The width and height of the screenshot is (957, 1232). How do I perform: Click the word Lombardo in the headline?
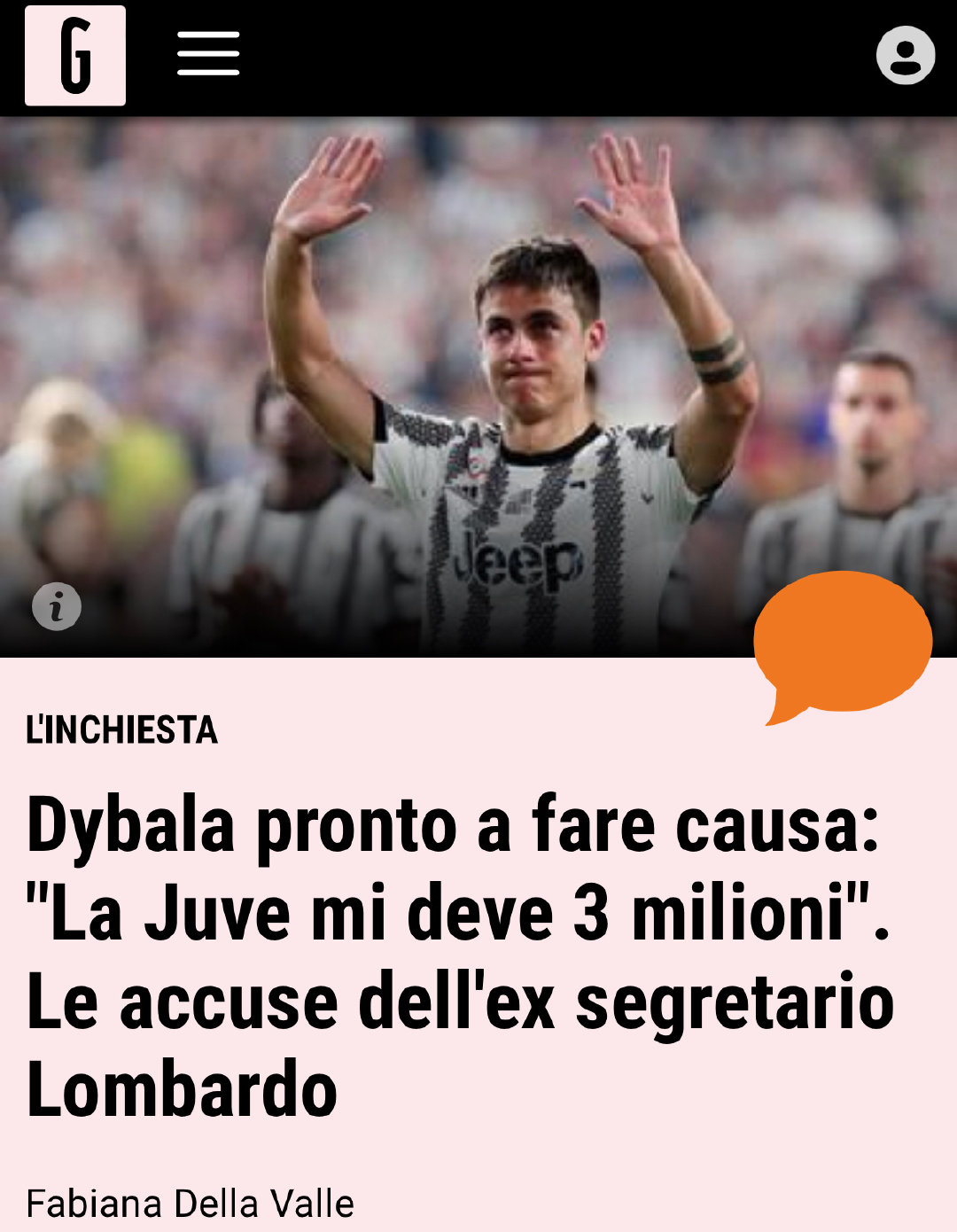183,1089
